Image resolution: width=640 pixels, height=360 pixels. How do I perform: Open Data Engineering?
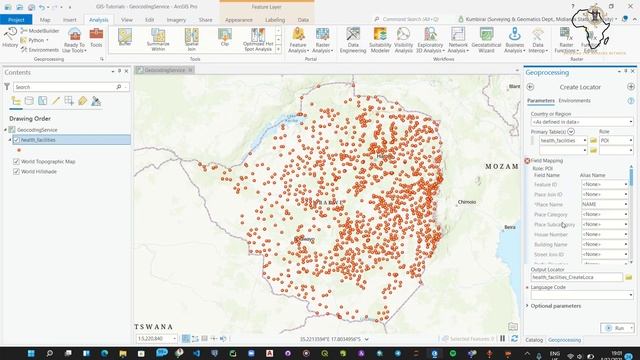click(353, 40)
